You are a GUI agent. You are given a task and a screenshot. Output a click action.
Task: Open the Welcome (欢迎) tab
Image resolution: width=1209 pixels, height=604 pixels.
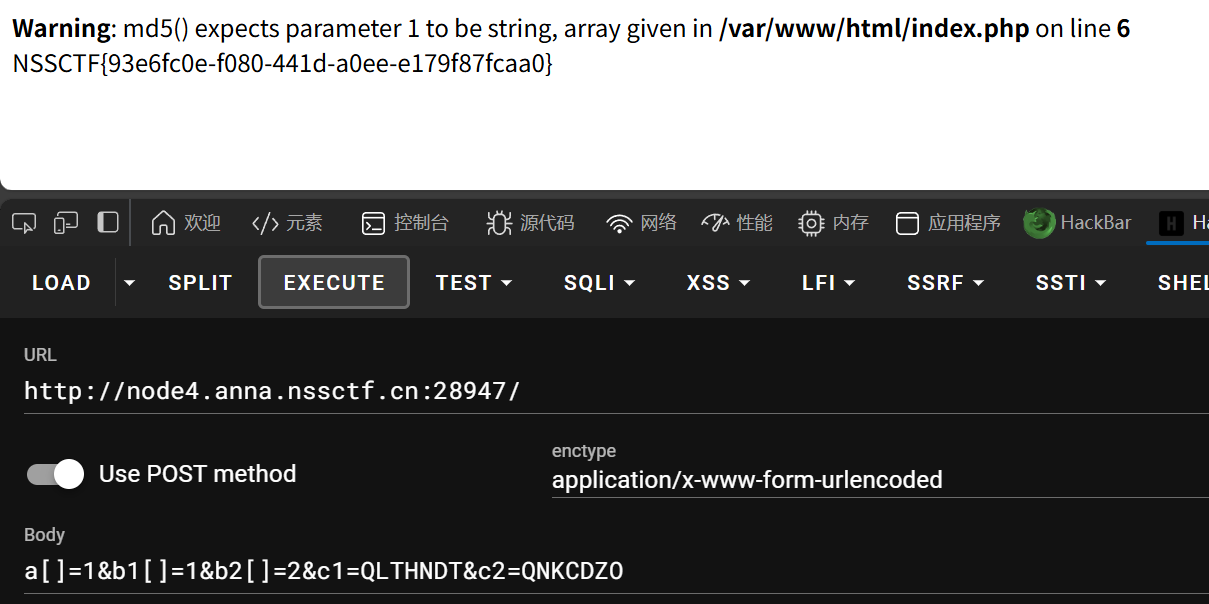click(186, 223)
